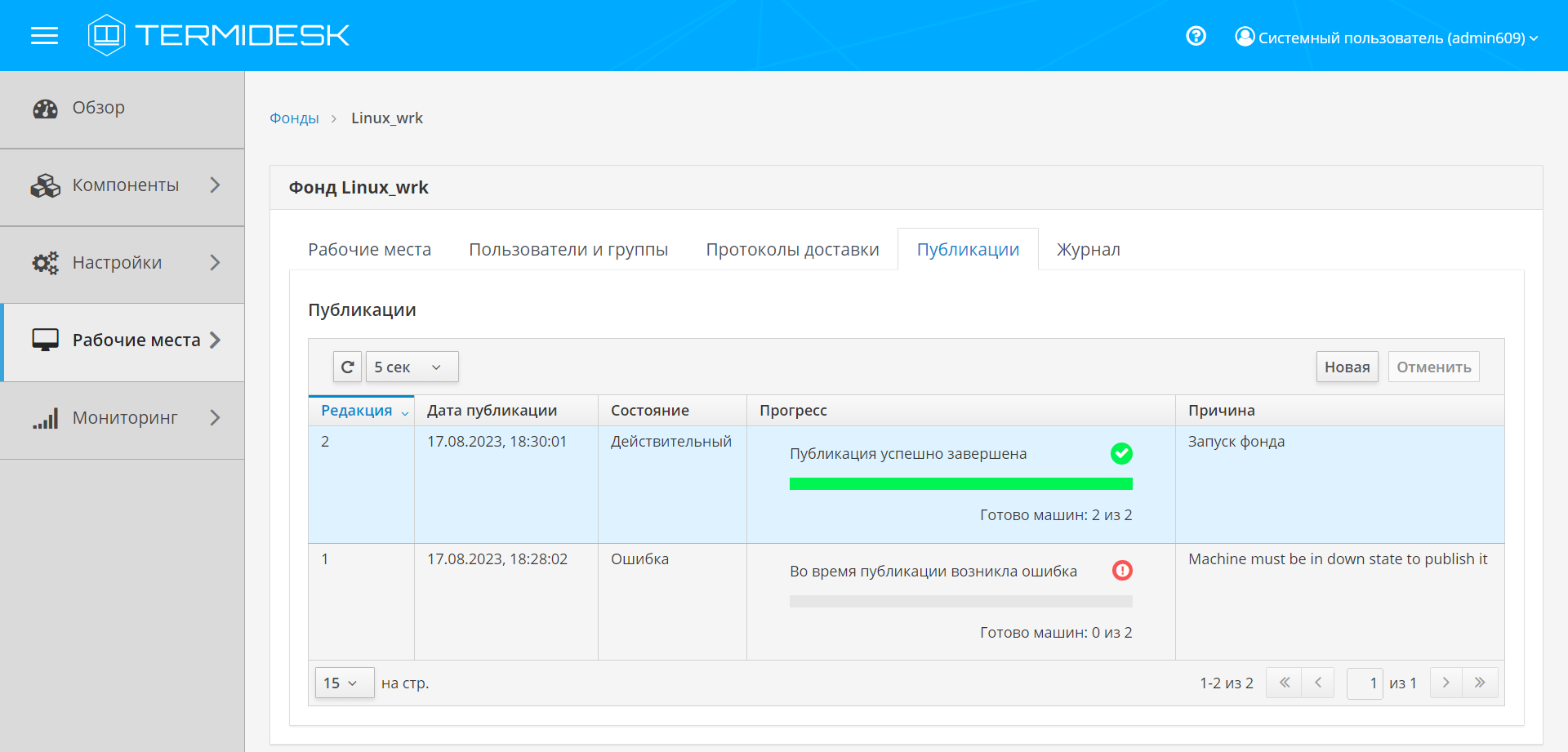This screenshot has height=752, width=1568.
Task: Click the Termidesk logo
Action: [219, 35]
